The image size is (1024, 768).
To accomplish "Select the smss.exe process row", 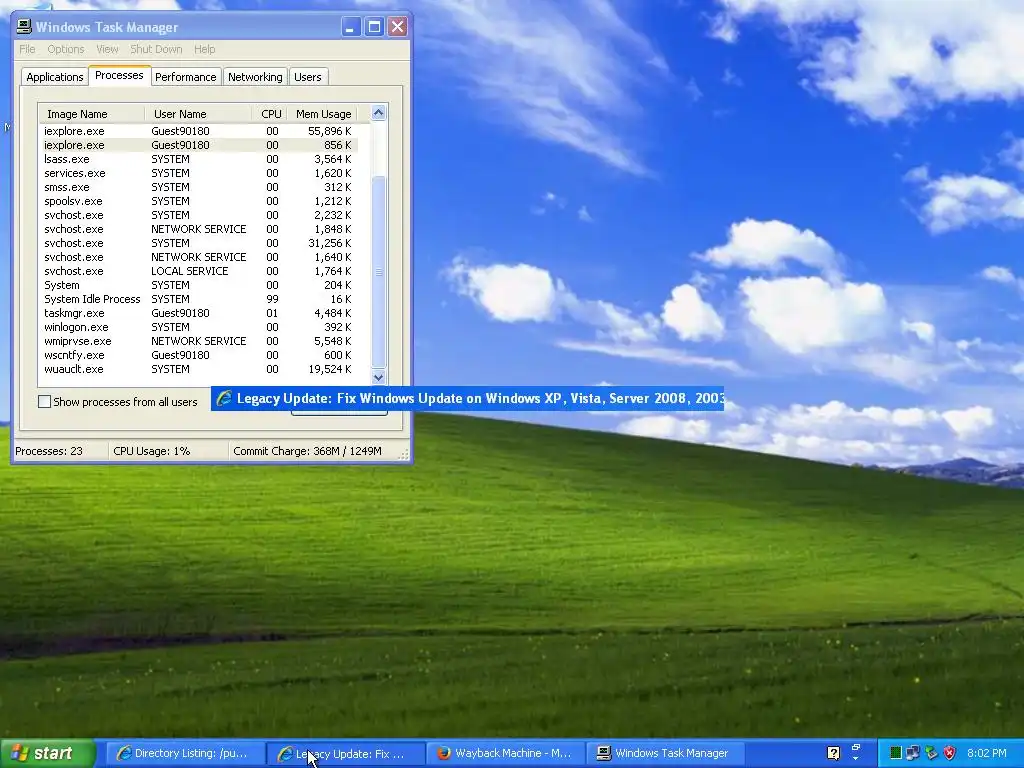I will coord(198,187).
